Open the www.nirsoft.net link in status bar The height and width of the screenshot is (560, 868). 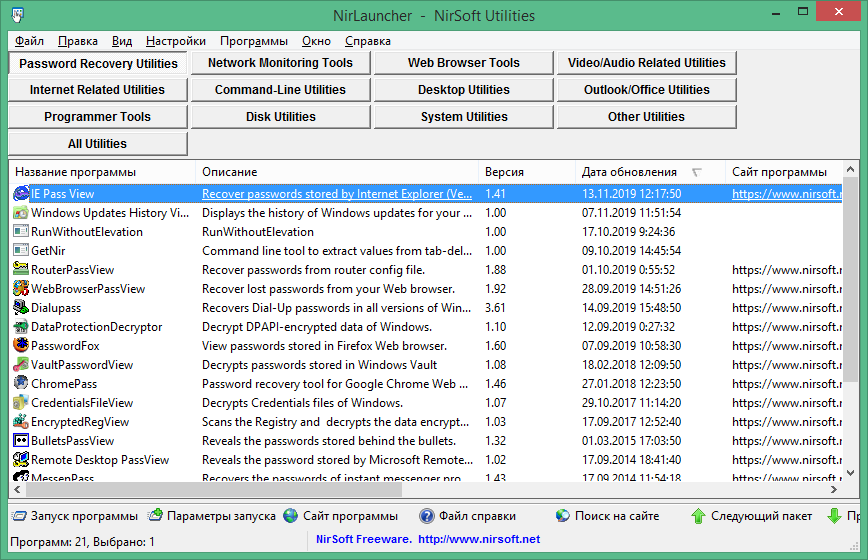(x=478, y=540)
